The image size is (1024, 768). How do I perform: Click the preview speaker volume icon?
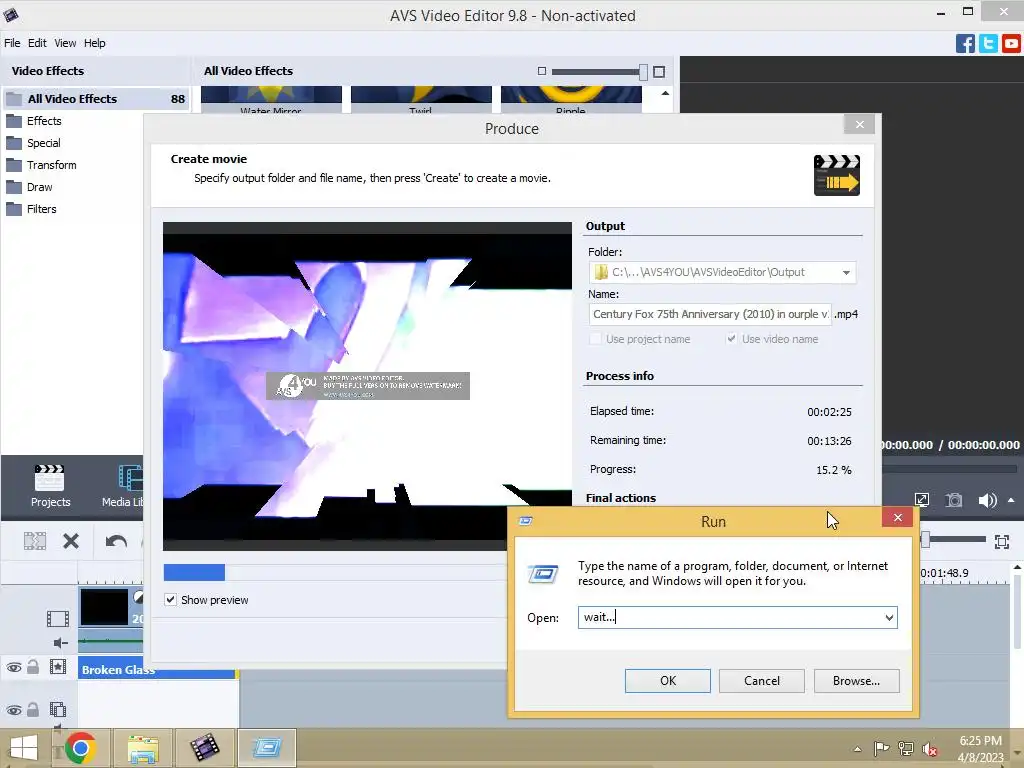[x=987, y=500]
